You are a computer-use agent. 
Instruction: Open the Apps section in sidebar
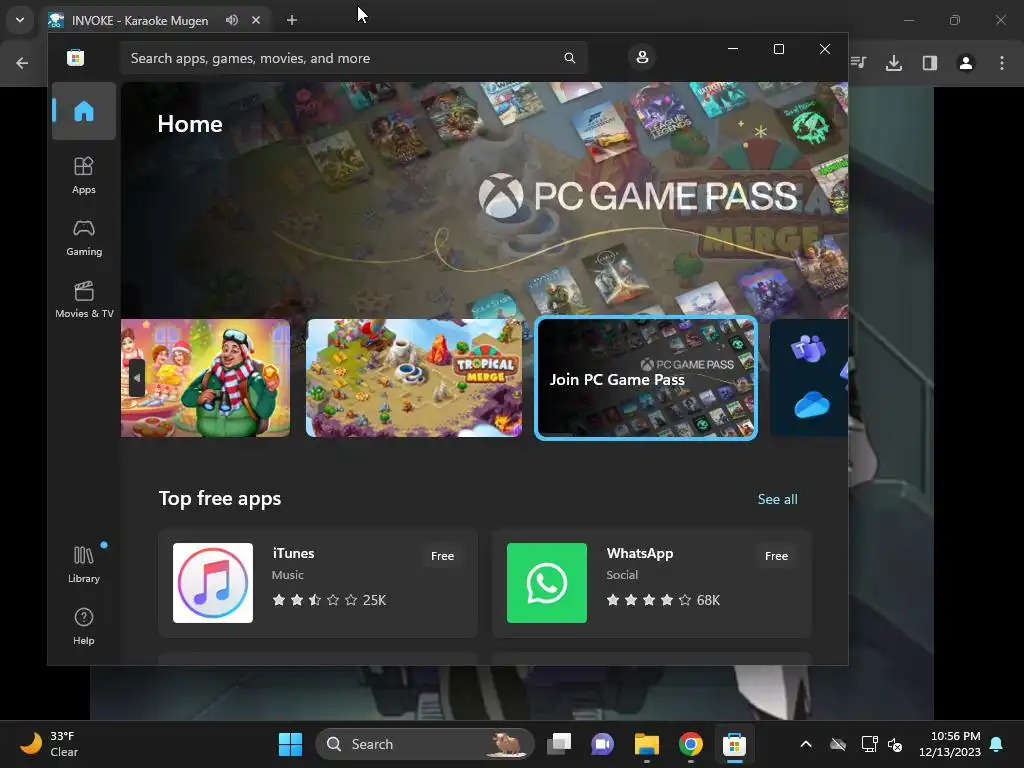click(x=84, y=176)
